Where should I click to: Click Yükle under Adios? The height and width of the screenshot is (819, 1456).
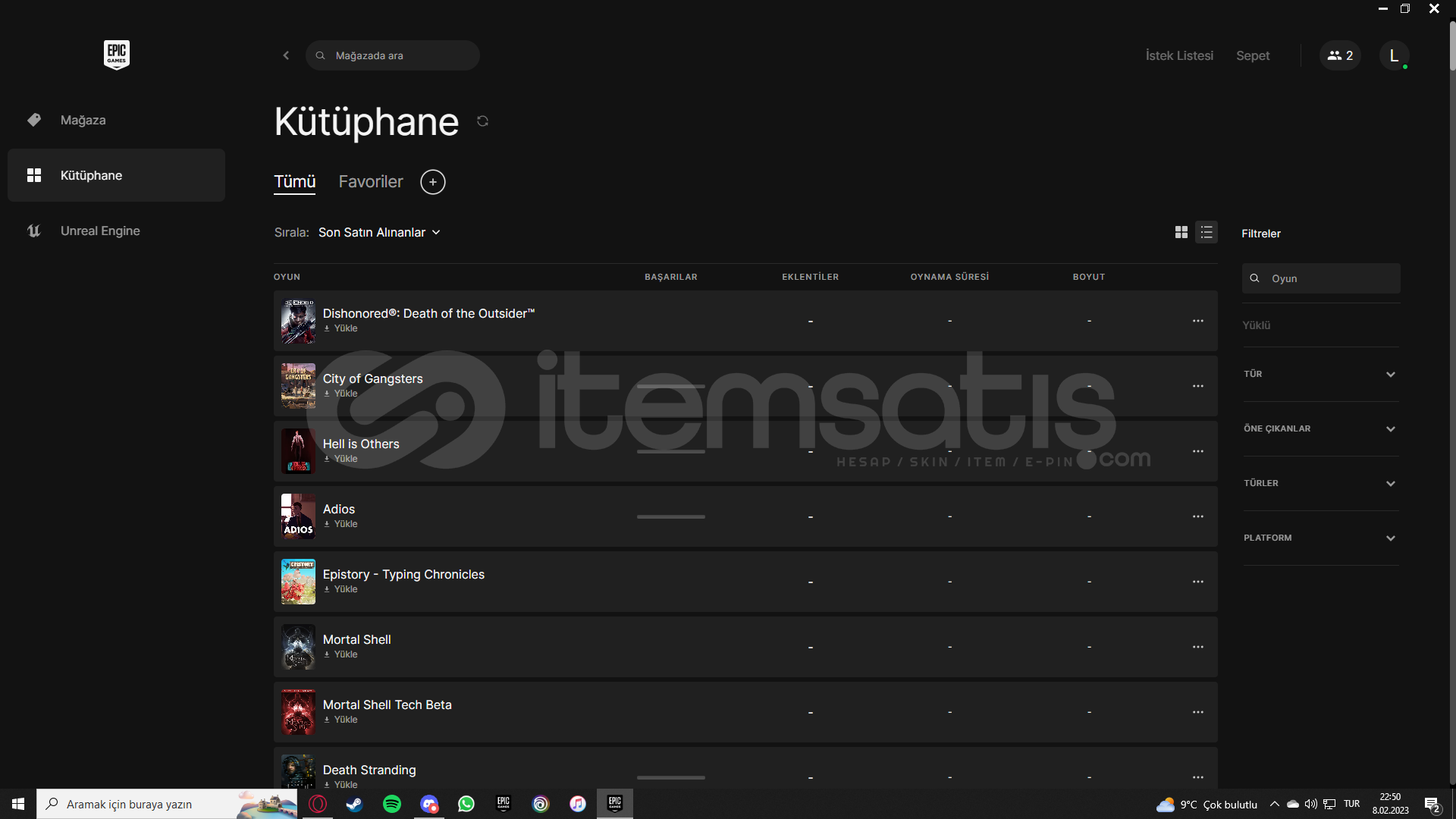pos(340,524)
